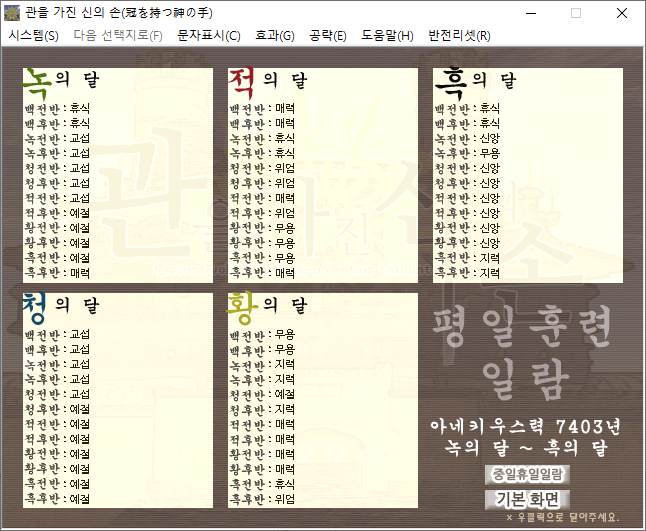The height and width of the screenshot is (531, 646).
Task: Select '백전반 : 휴식' in 녹의 달 panel
Action: pos(57,109)
